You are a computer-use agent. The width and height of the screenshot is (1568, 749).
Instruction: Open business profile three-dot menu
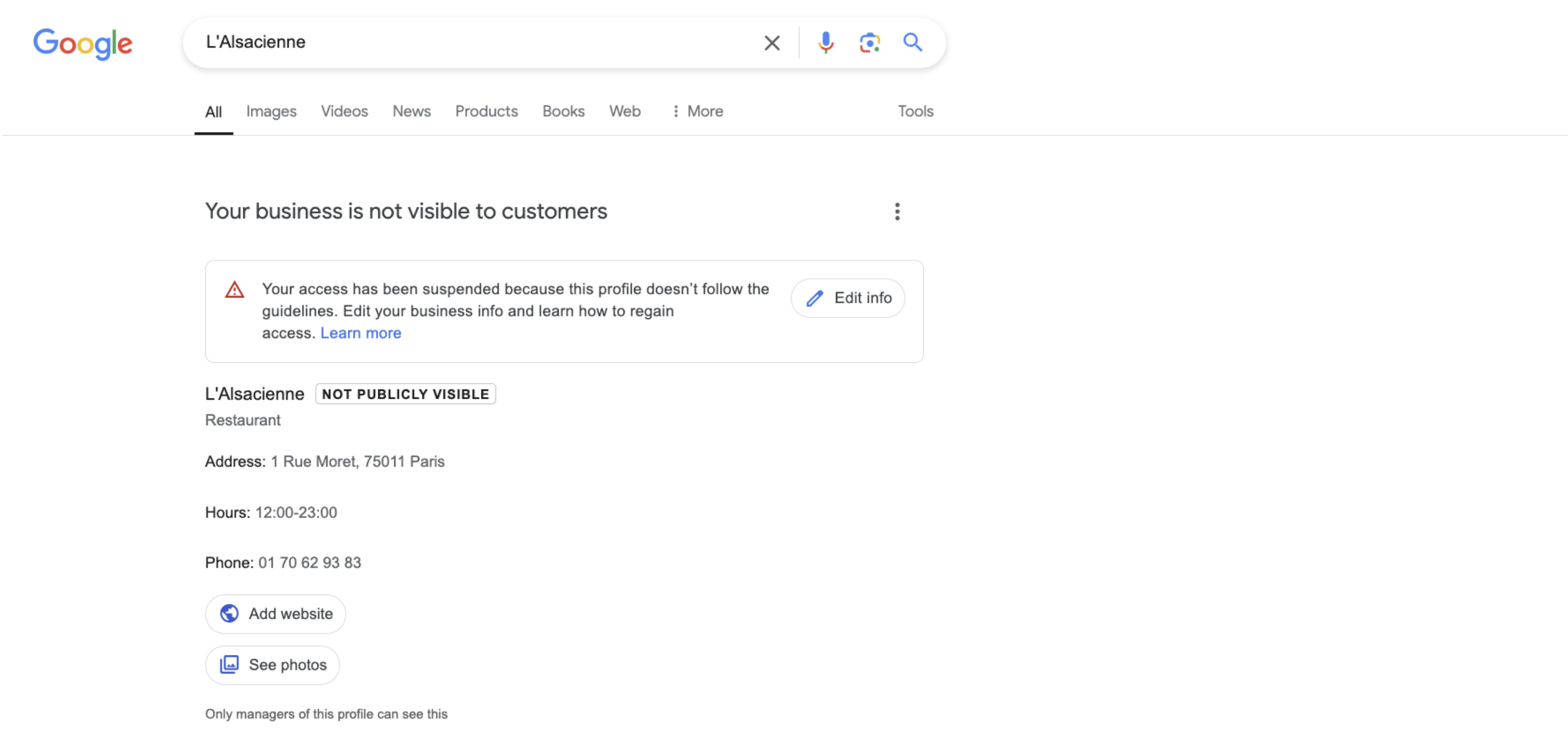point(896,212)
